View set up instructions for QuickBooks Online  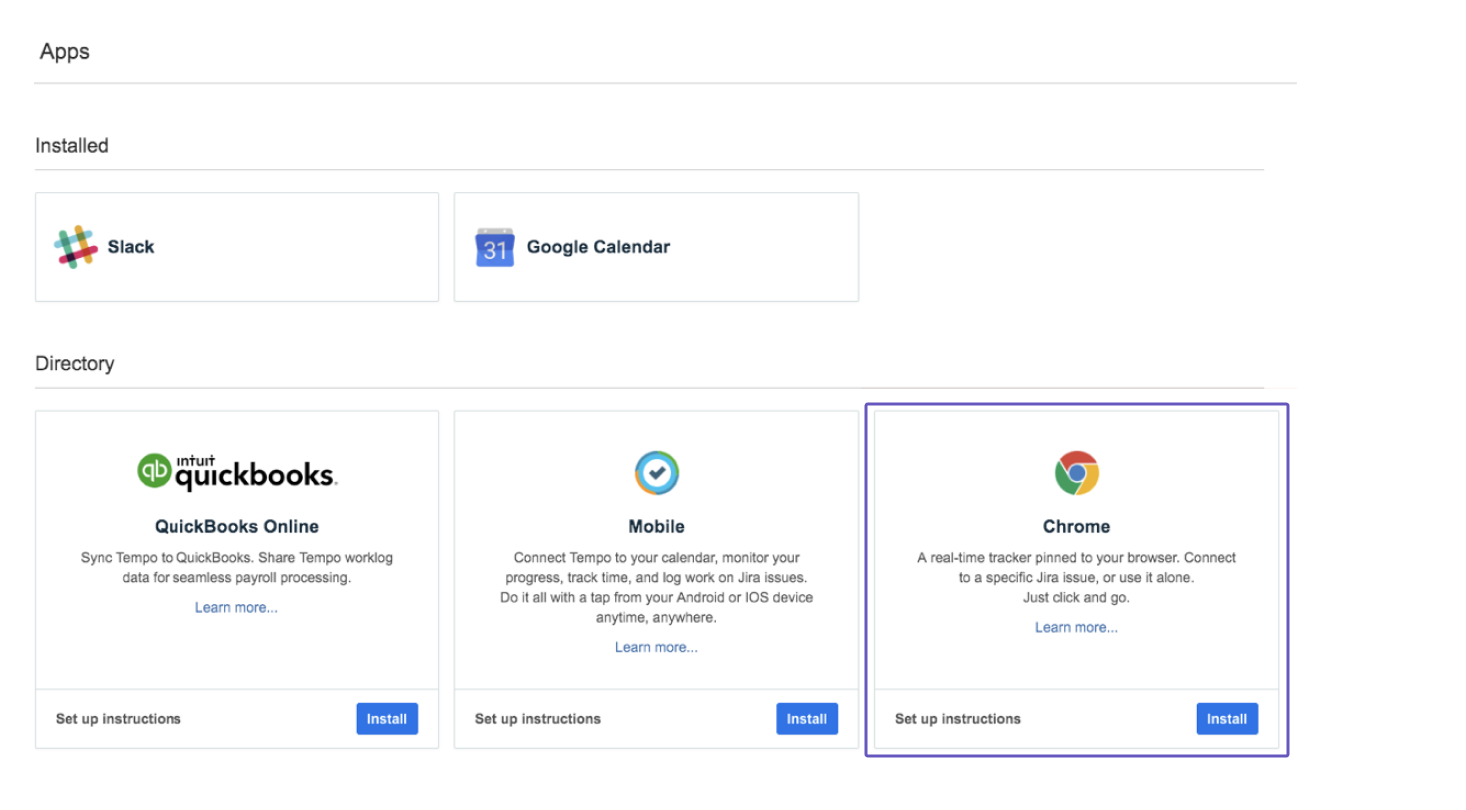click(118, 719)
